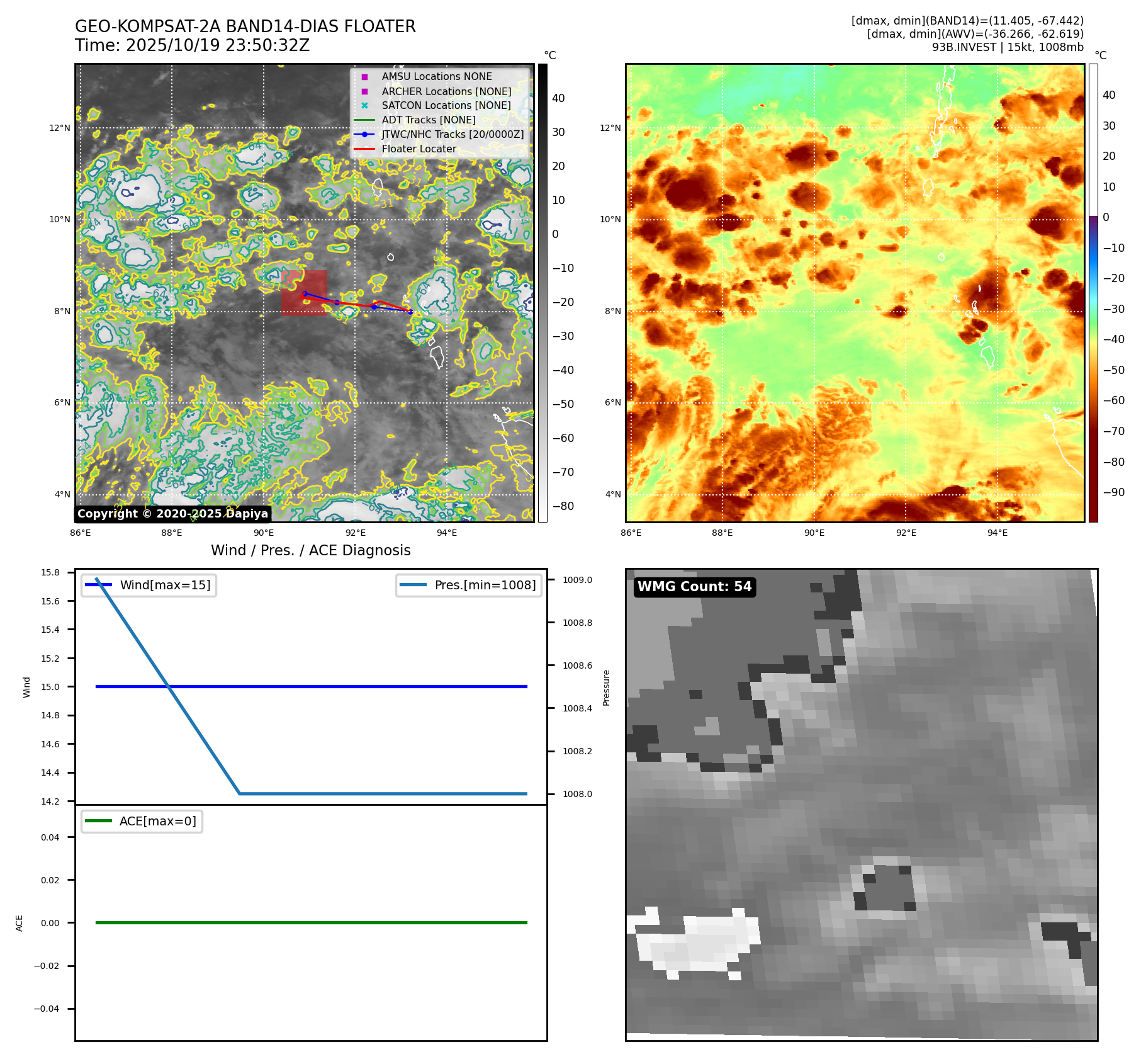Click the red Floater Locater legend line
Image resolution: width=1141 pixels, height=1064 pixels.
(364, 149)
